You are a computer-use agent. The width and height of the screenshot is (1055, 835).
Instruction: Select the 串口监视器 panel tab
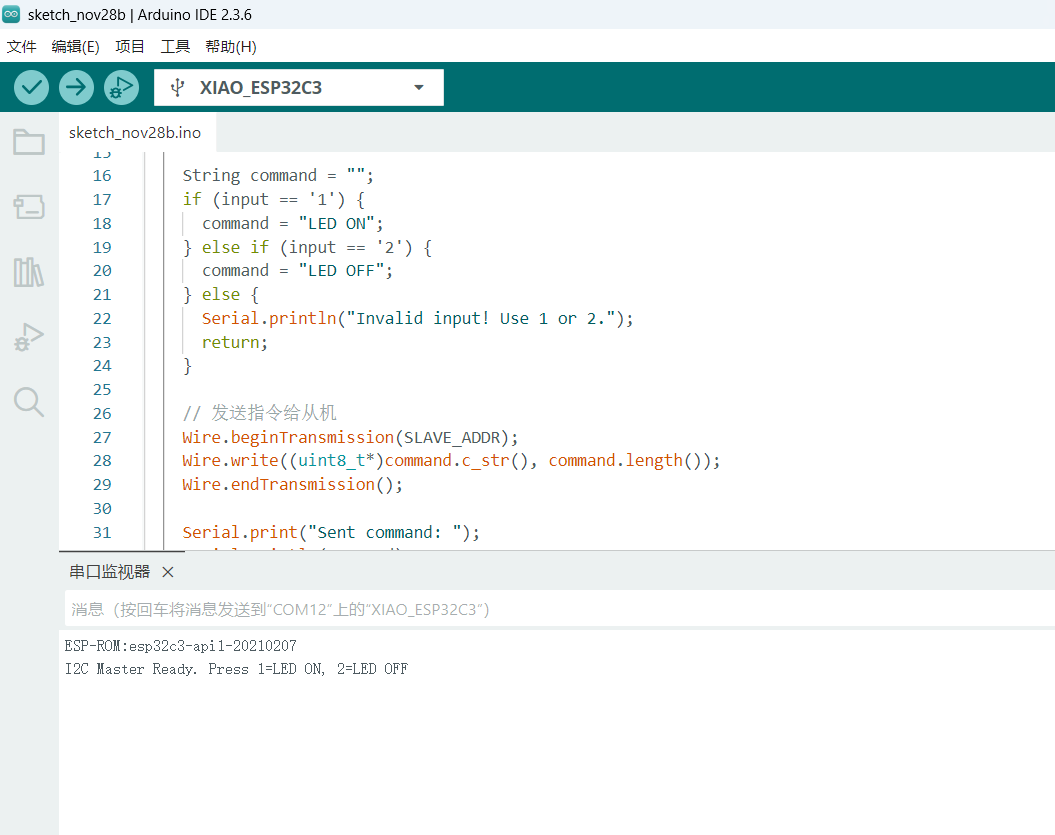point(110,572)
